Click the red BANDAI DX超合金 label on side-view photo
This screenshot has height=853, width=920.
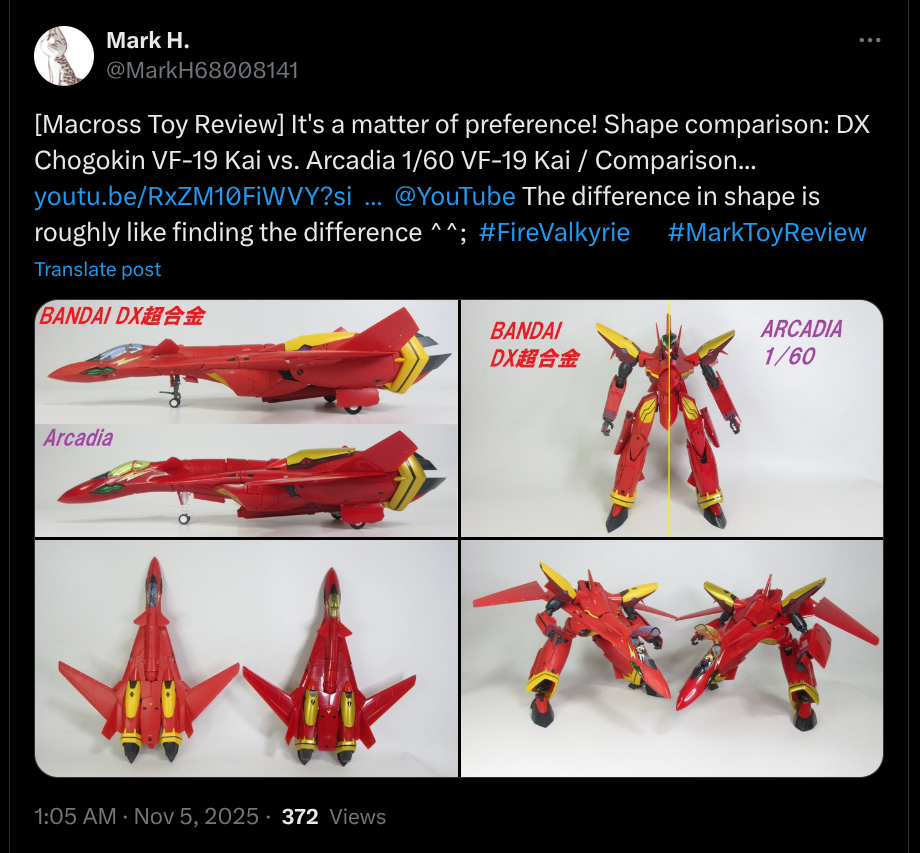click(x=122, y=316)
